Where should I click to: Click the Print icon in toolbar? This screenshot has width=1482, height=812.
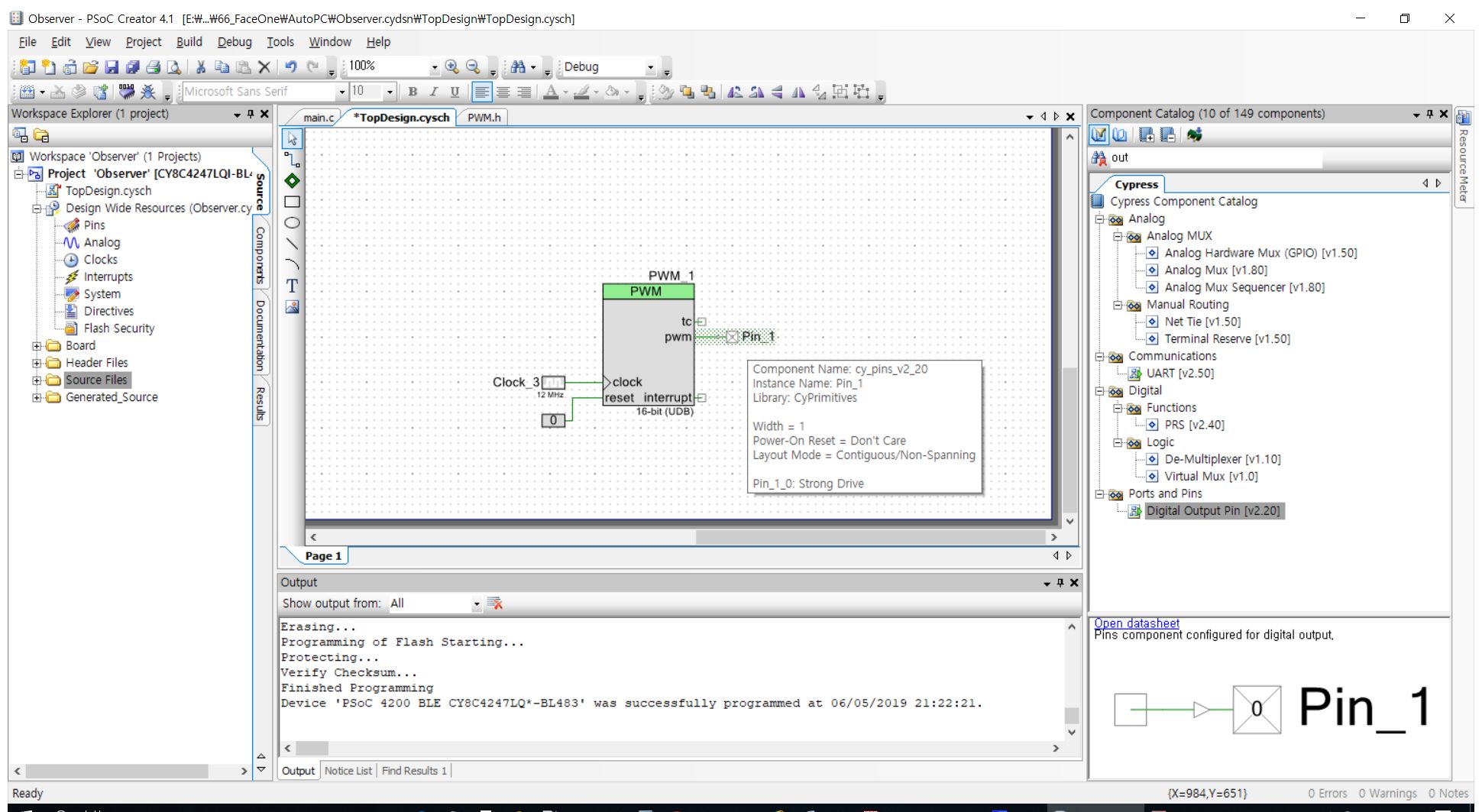coord(153,67)
